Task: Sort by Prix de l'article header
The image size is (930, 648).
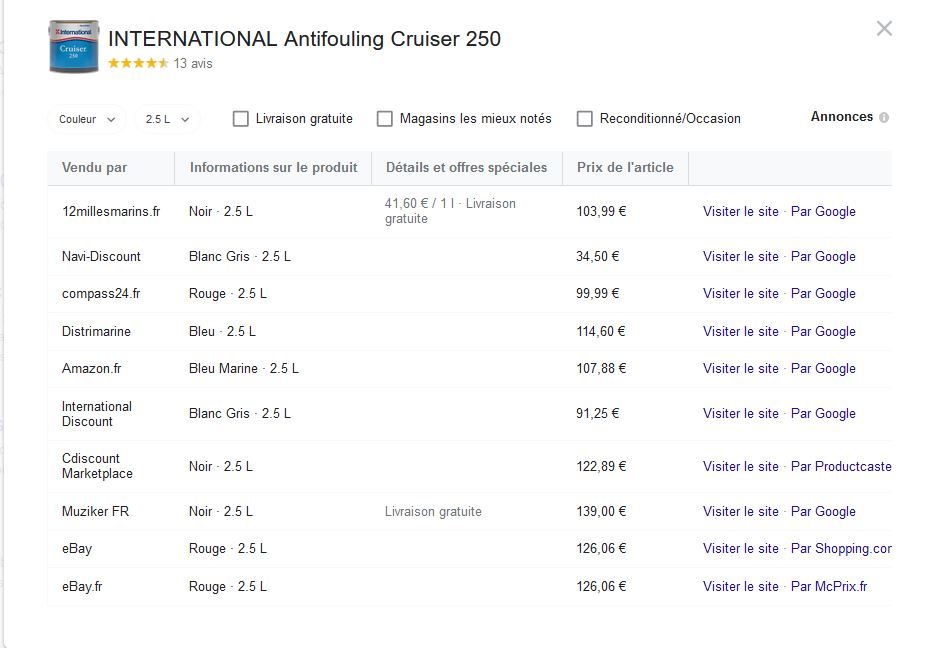Action: pyautogui.click(x=625, y=167)
